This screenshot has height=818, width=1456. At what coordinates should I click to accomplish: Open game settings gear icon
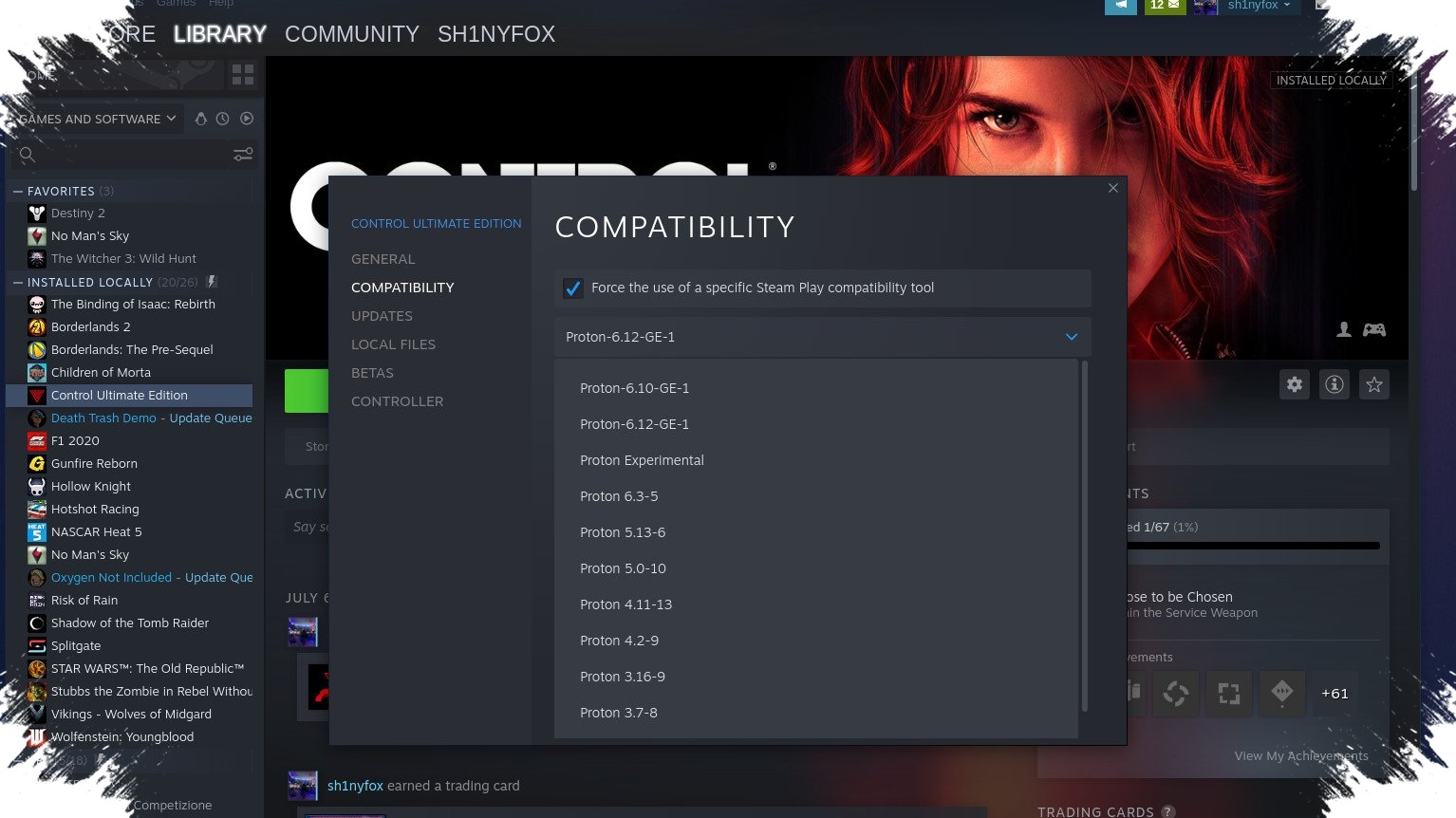[x=1295, y=384]
